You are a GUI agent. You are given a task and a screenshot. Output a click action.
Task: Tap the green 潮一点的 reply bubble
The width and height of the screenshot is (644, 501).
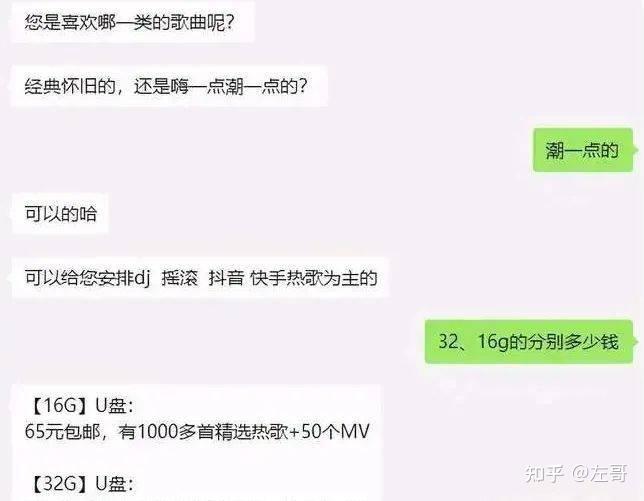pos(583,150)
